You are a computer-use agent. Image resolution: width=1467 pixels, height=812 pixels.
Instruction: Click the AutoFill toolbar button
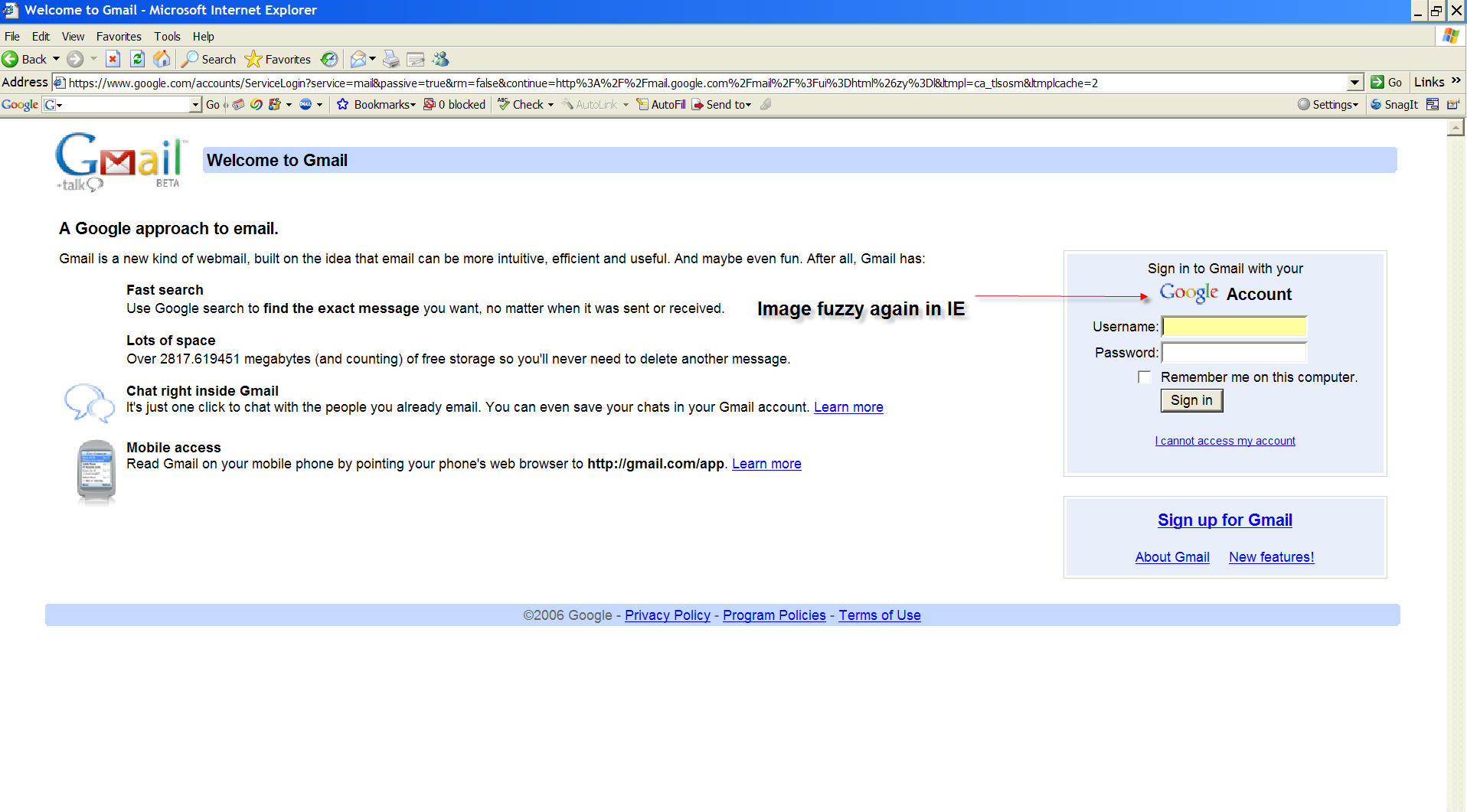[661, 104]
